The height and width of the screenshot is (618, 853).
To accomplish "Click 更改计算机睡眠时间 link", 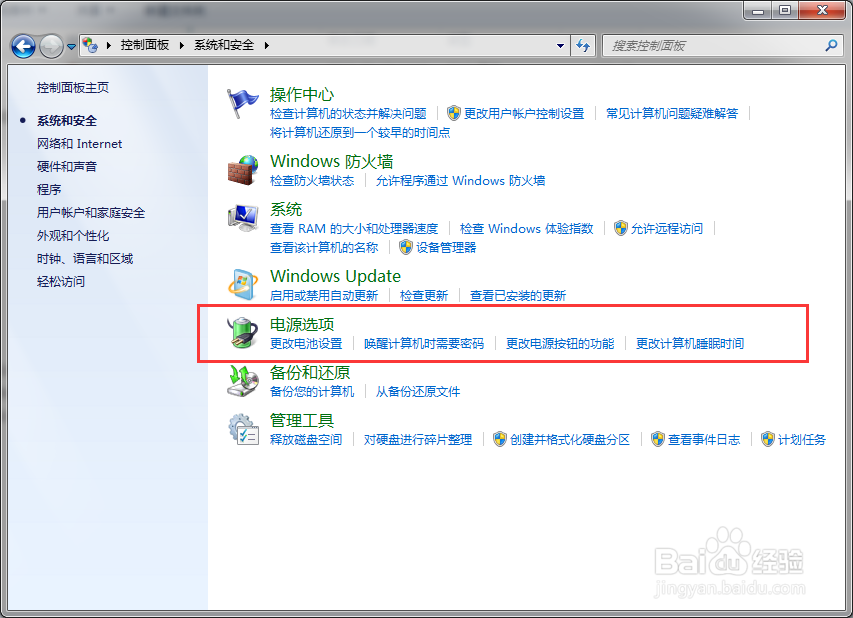I will 690,343.
